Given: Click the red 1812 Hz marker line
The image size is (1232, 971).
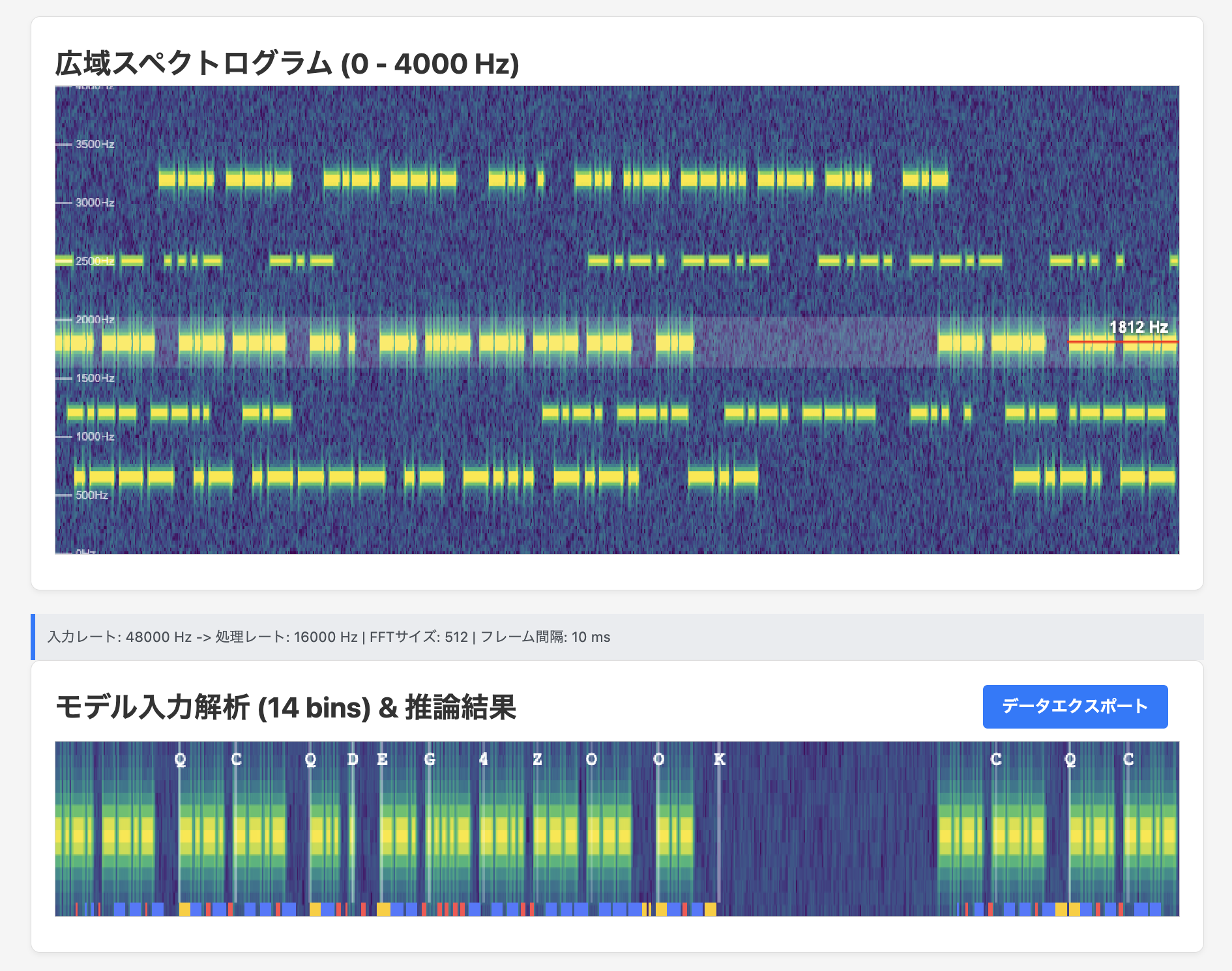Looking at the screenshot, I should [x=1121, y=341].
